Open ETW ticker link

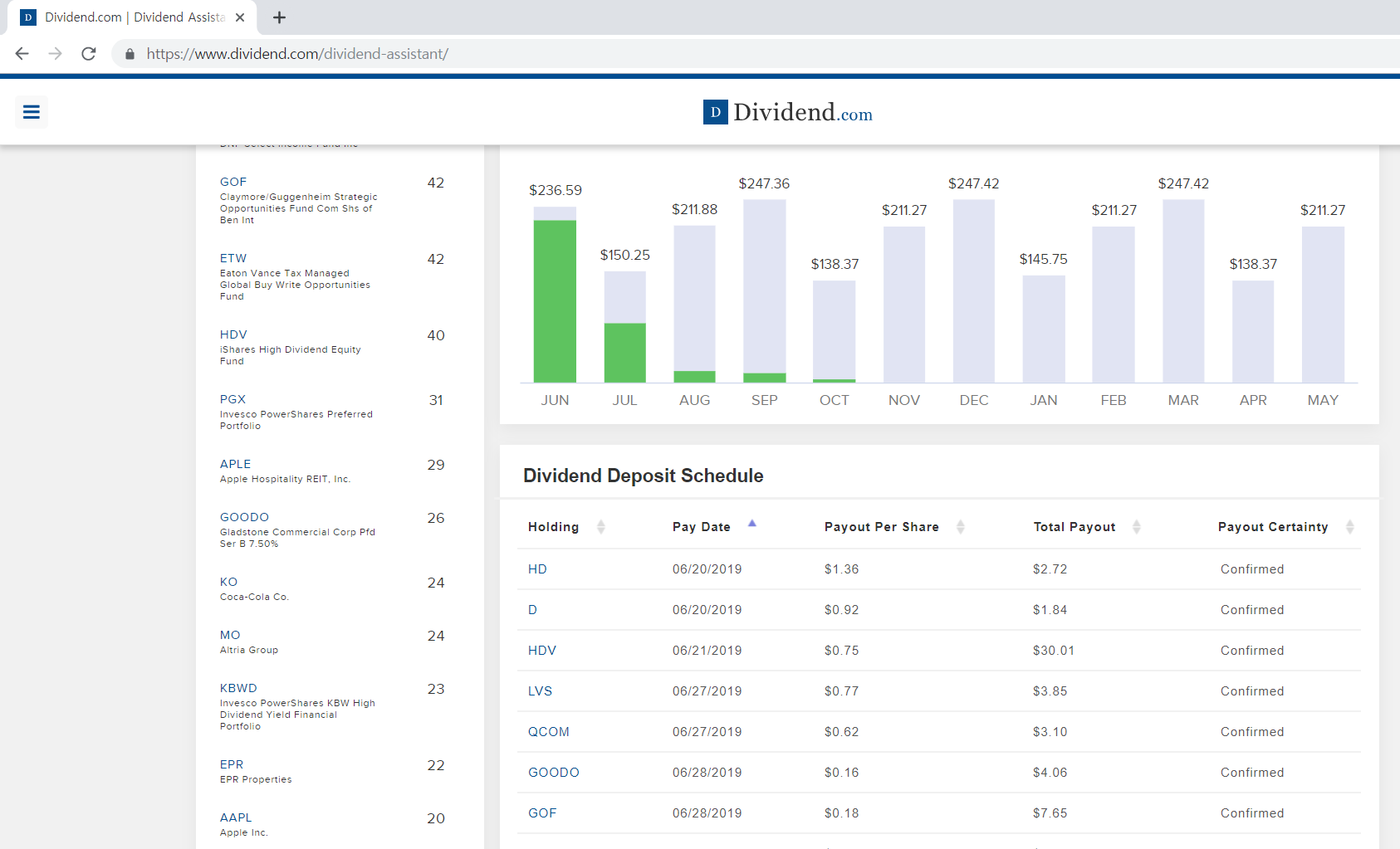[x=233, y=258]
